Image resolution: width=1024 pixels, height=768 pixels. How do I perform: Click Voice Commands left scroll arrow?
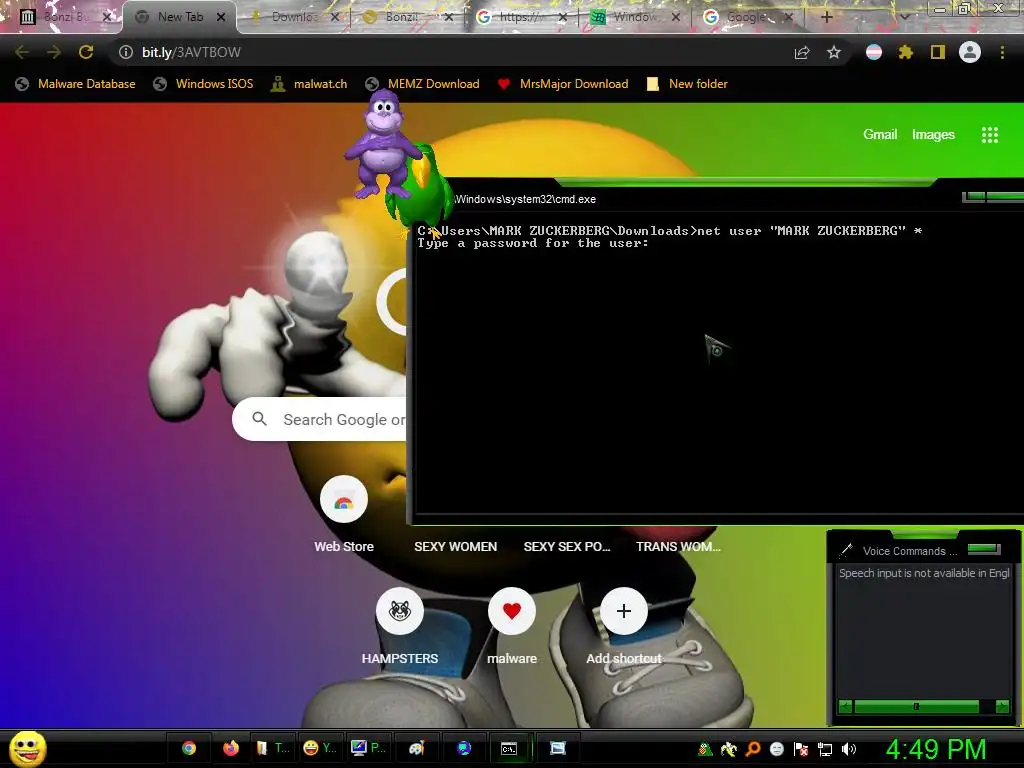[845, 707]
